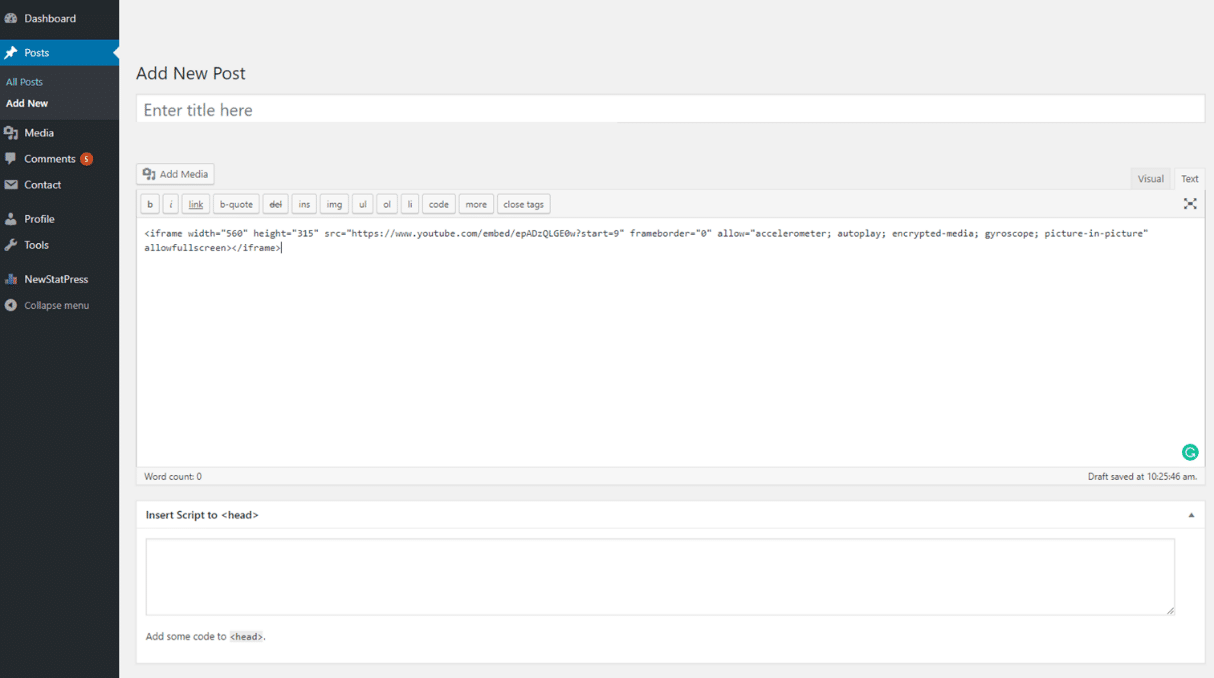Click the Word count status text

point(173,477)
